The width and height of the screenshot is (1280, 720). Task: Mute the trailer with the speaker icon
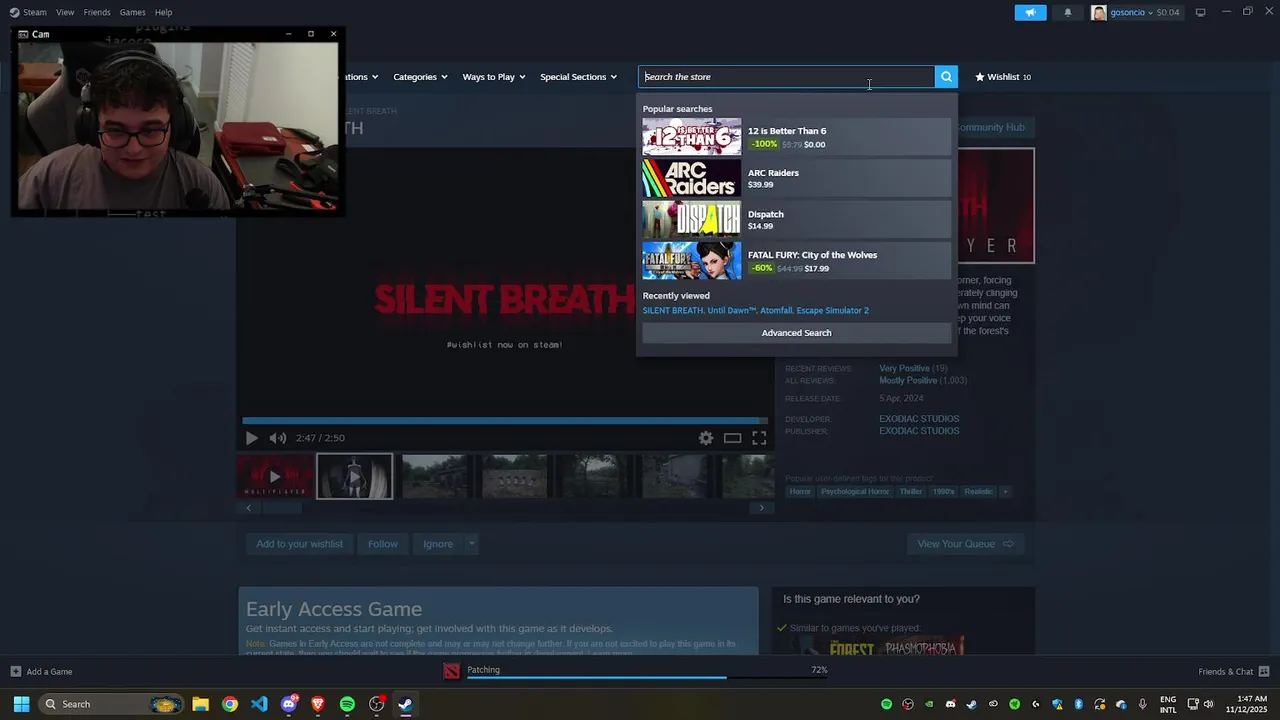click(277, 438)
